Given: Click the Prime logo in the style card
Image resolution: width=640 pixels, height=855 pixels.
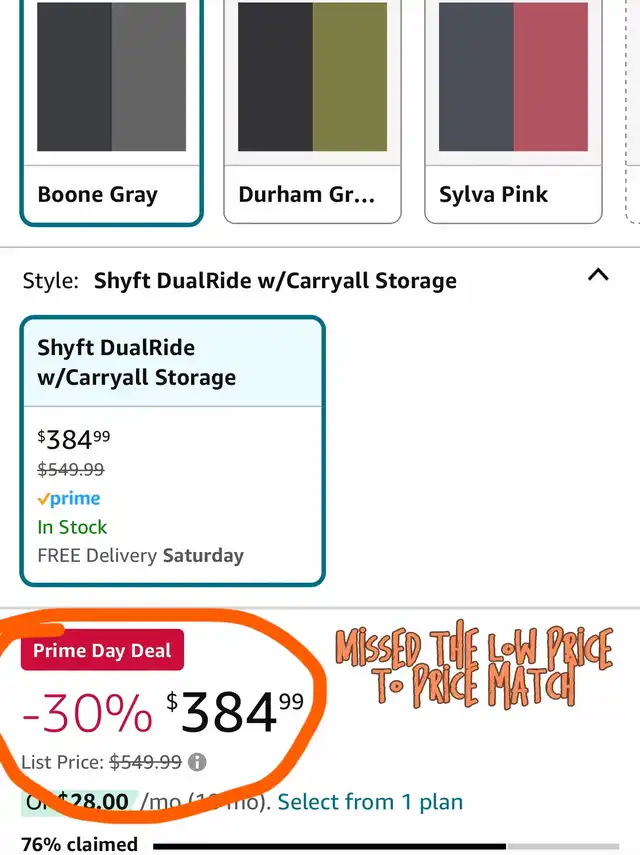Looking at the screenshot, I should coord(69,498).
